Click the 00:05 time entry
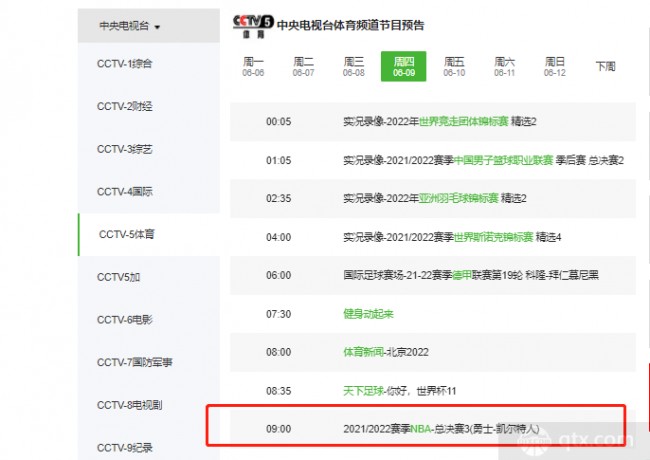This screenshot has width=650, height=460. [279, 121]
